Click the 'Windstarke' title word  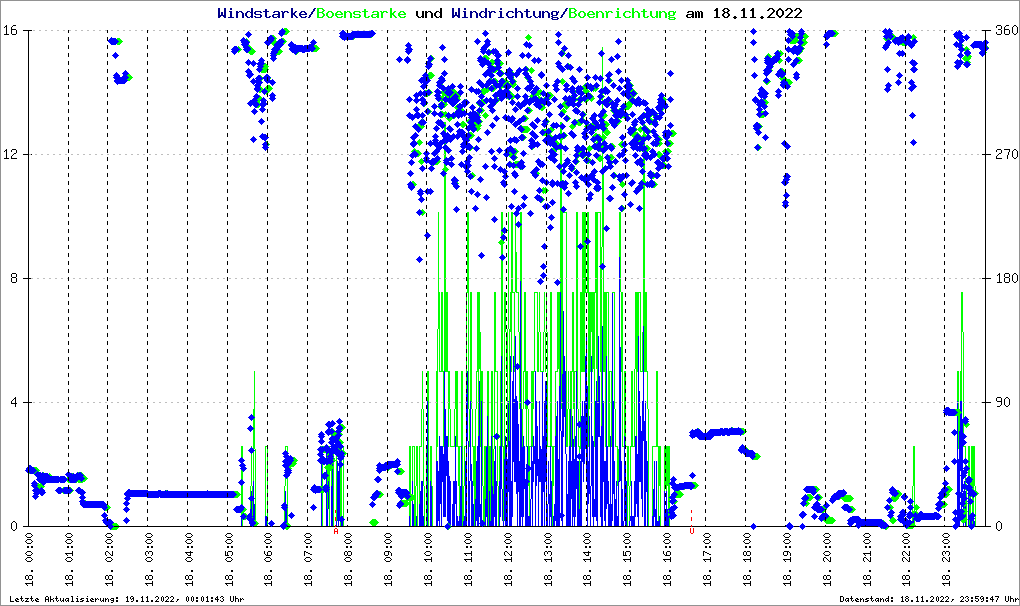coord(265,13)
